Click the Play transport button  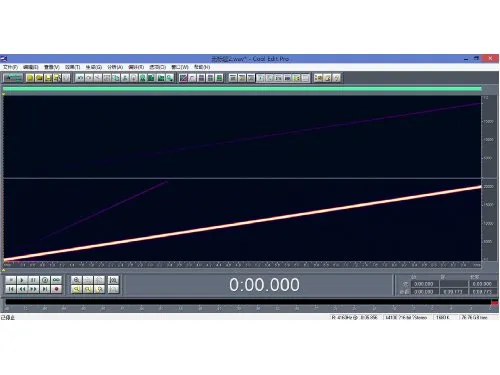[x=22, y=280]
